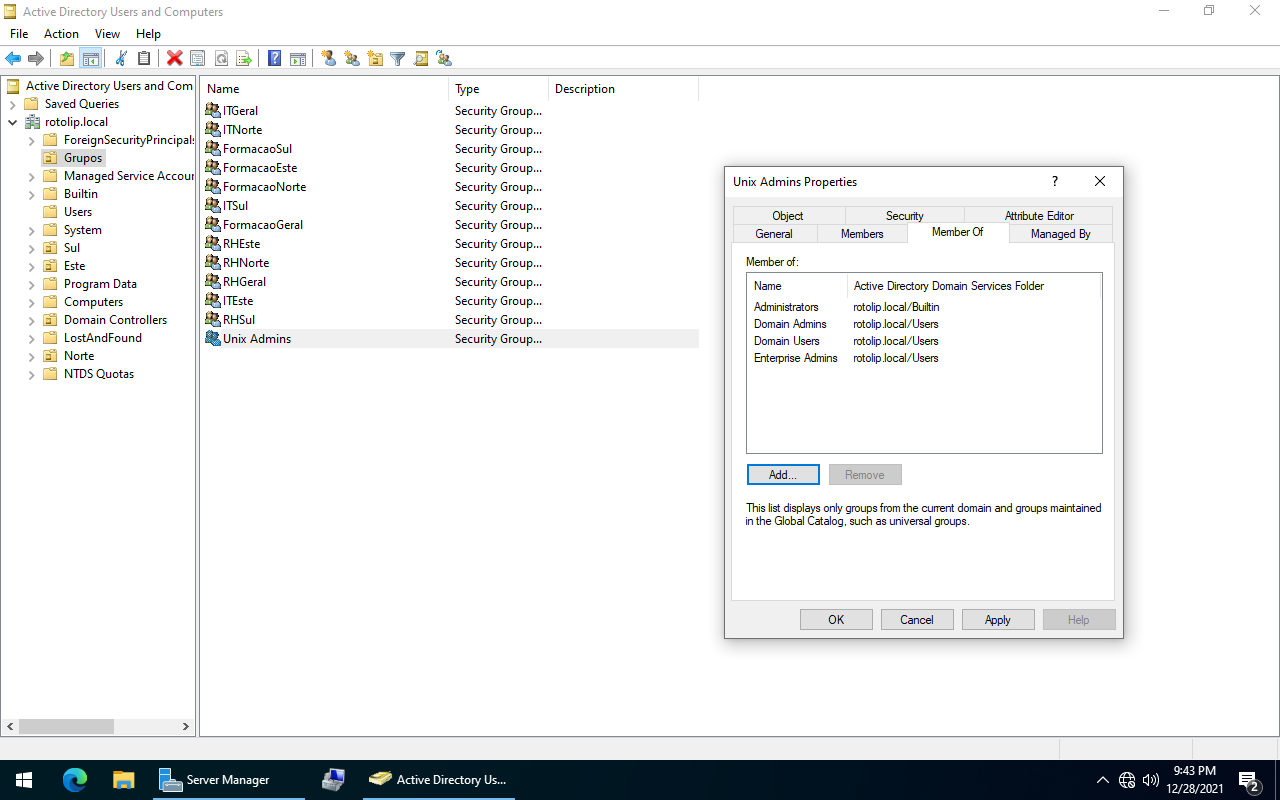Click the Cut scissors toolbar icon

pyautogui.click(x=121, y=59)
